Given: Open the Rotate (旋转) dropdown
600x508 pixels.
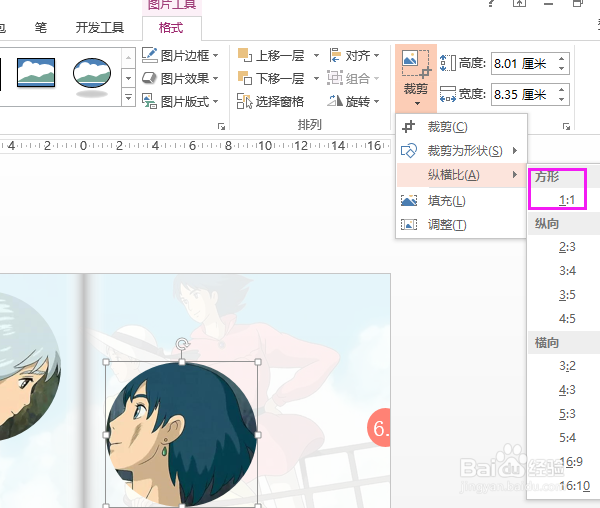Looking at the screenshot, I should pyautogui.click(x=353, y=102).
